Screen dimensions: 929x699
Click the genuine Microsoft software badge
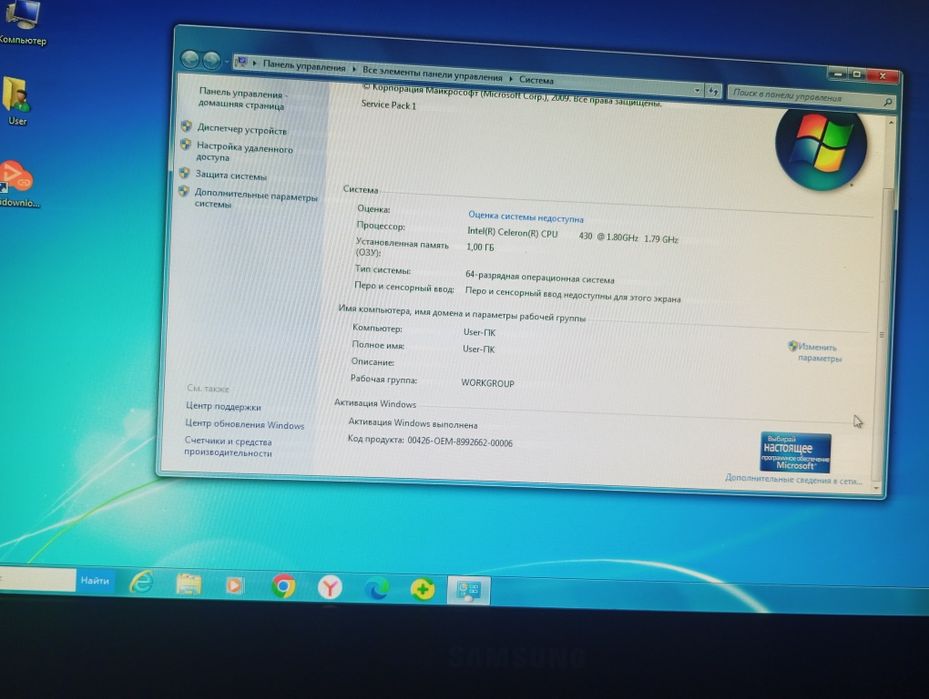[795, 452]
